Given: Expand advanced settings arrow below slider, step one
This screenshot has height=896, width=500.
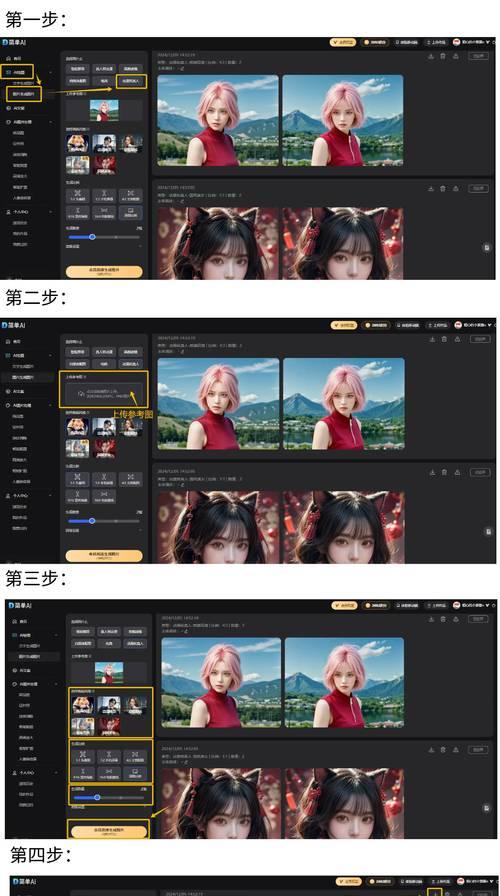Looking at the screenshot, I should 139,246.
